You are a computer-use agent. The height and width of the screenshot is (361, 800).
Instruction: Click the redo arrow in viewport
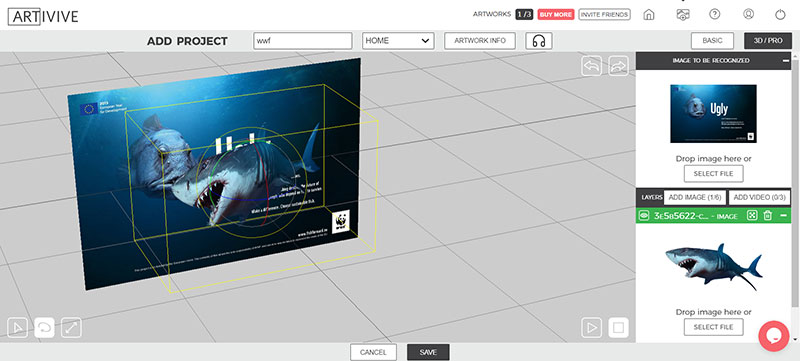tap(618, 66)
